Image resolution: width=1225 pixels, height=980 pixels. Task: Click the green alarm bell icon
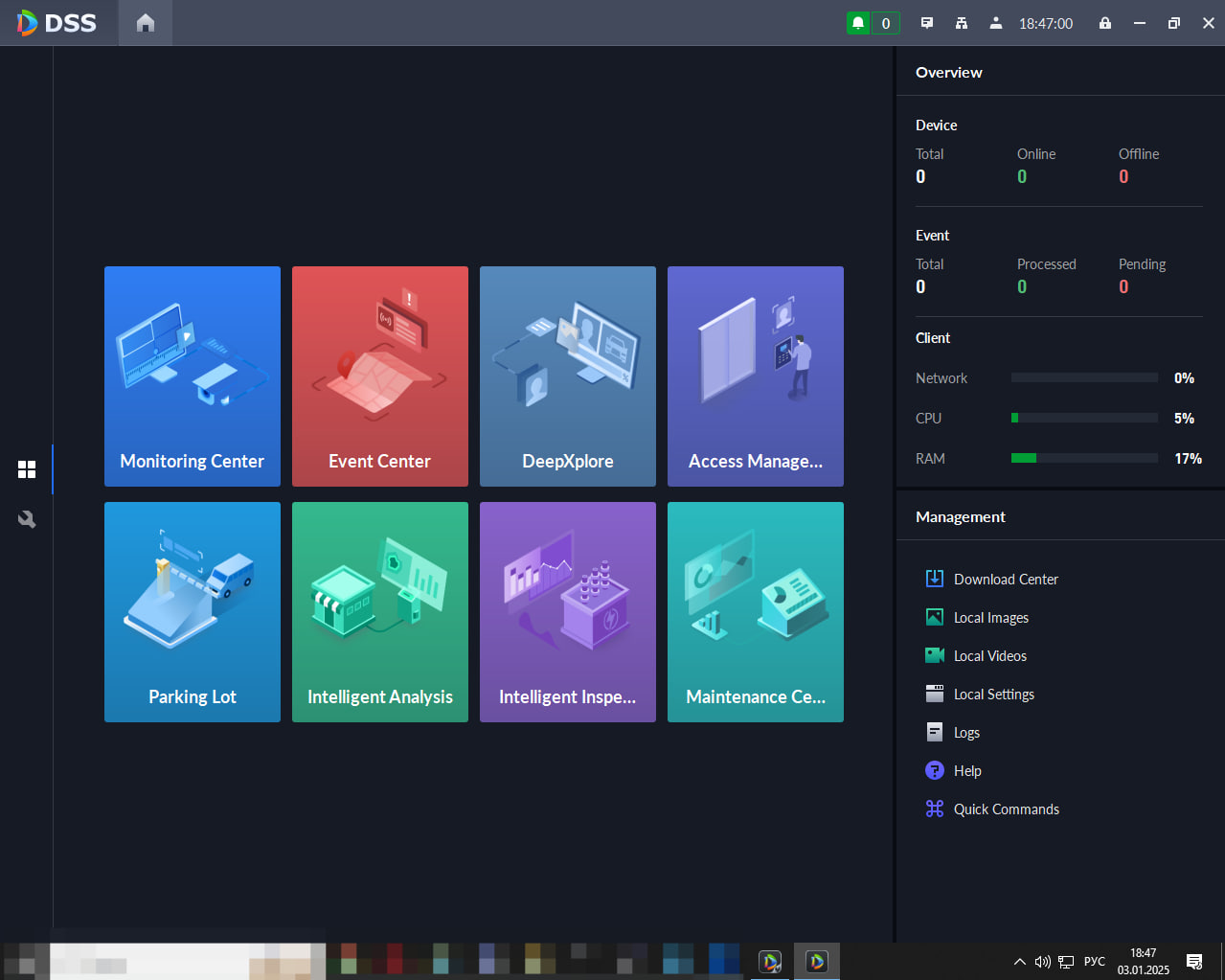(x=858, y=23)
